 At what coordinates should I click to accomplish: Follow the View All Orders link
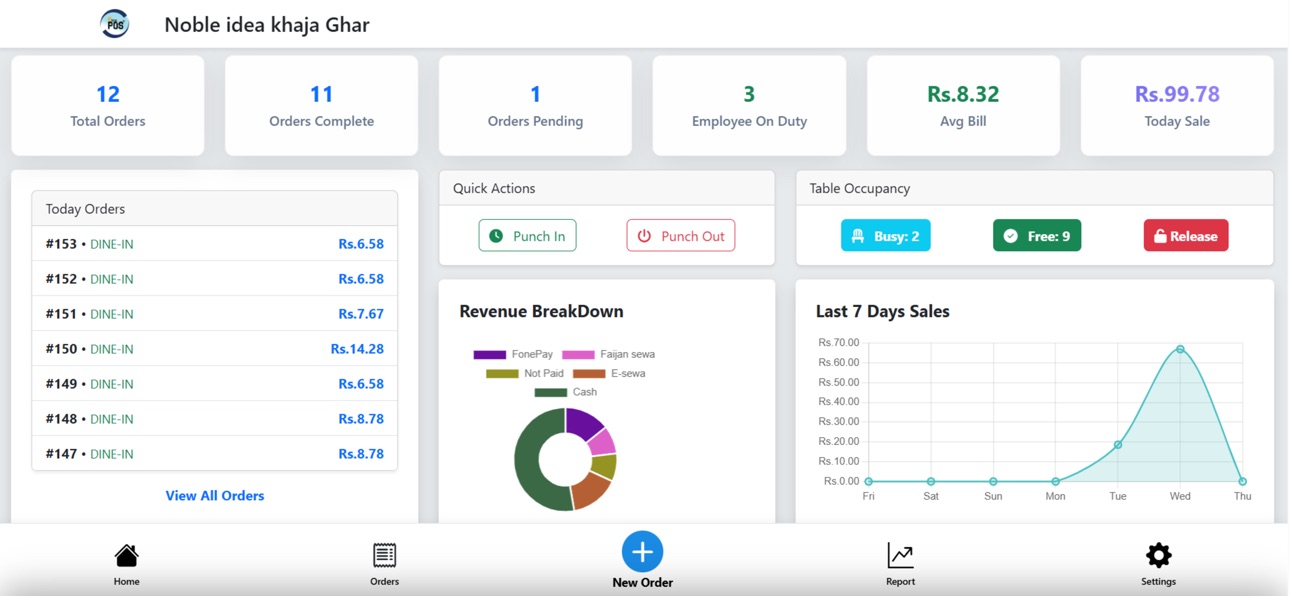tap(215, 495)
